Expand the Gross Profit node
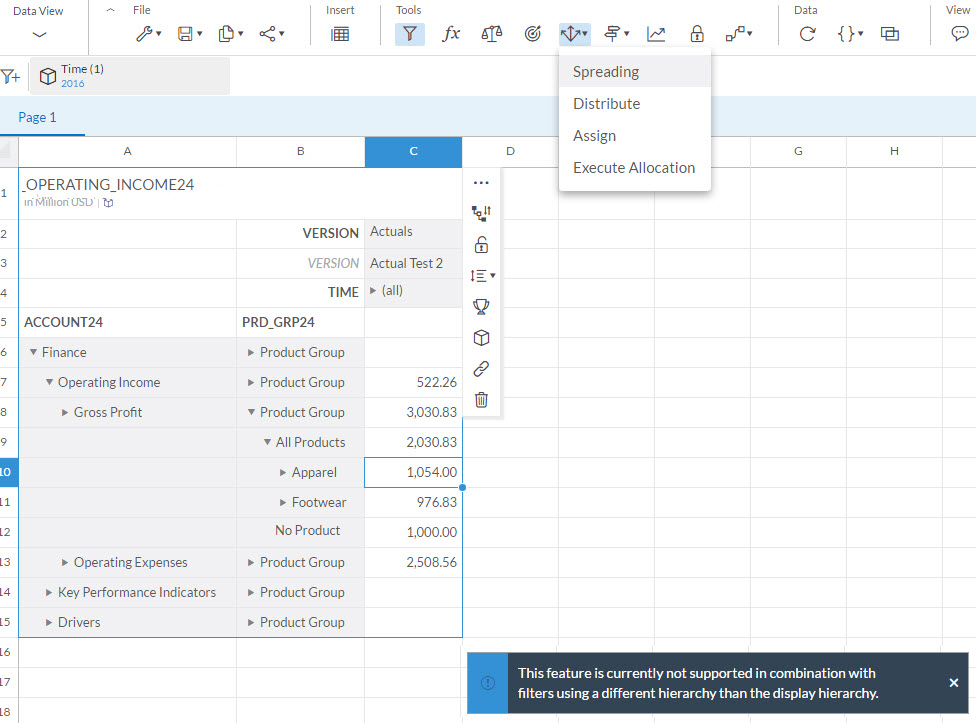Screen dimensions: 976x723 coord(65,412)
